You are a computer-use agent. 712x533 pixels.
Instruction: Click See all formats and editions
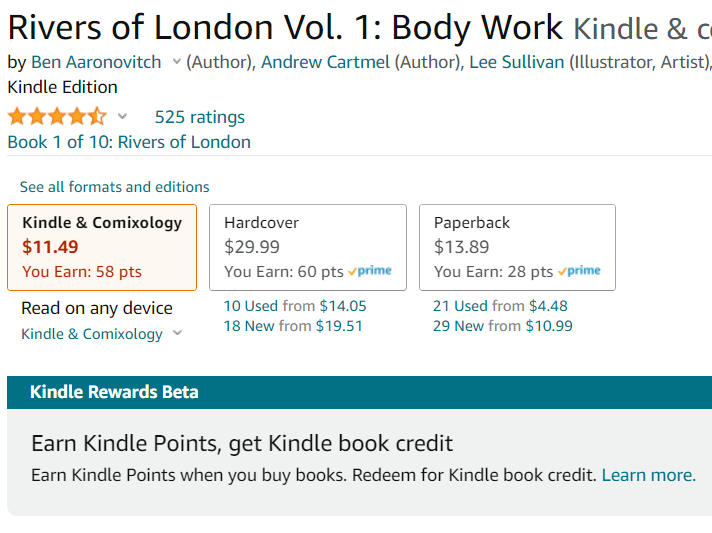[x=115, y=187]
